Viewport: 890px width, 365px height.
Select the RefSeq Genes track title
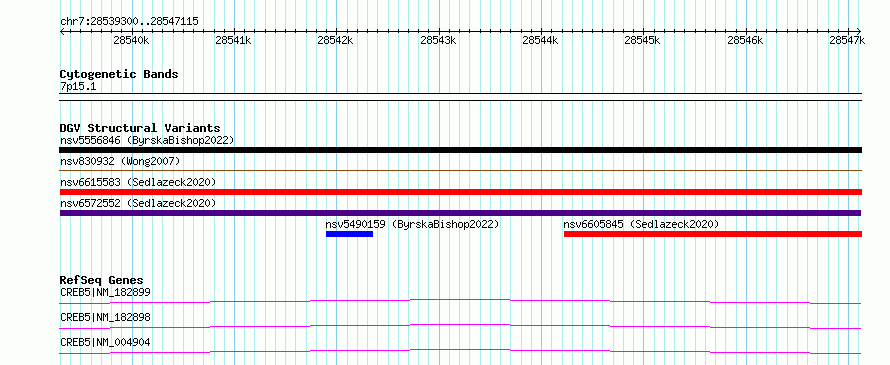point(101,280)
